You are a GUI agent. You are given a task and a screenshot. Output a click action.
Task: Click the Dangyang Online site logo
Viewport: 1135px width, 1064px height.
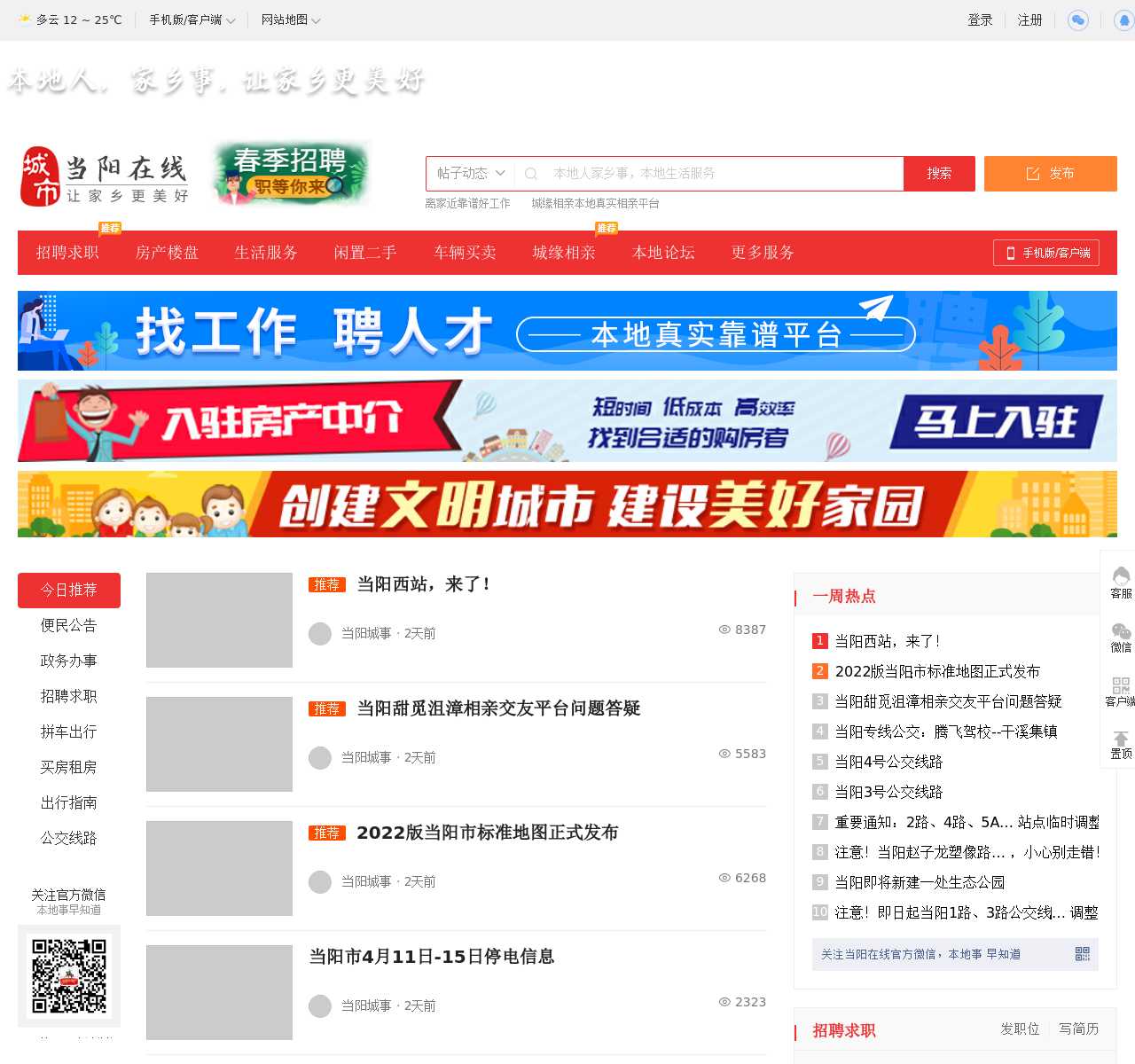(x=105, y=176)
